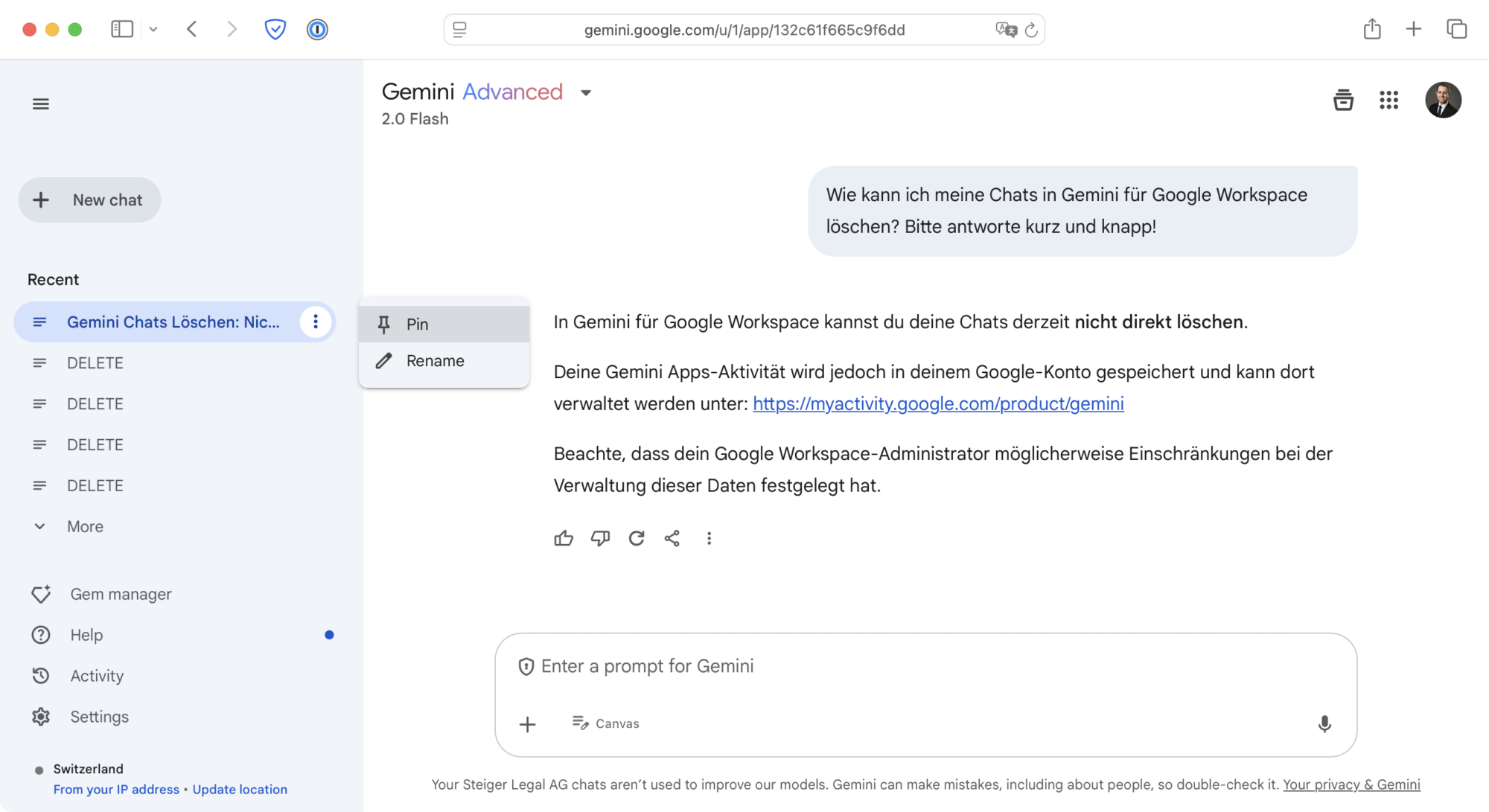Open the myactivity.google.com link
Screen dimensions: 1489x812
pos(938,404)
